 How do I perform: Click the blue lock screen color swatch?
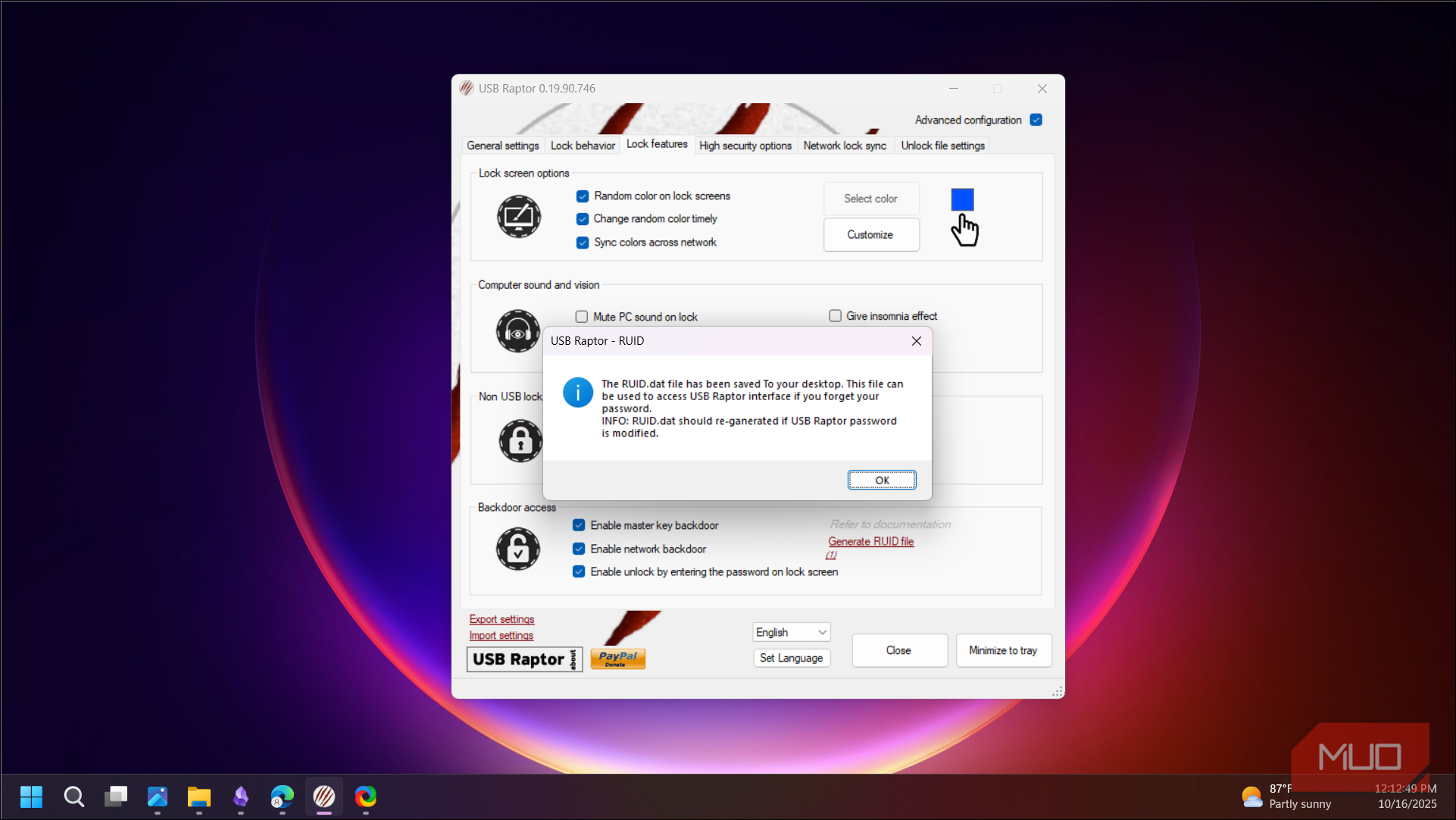pos(962,199)
